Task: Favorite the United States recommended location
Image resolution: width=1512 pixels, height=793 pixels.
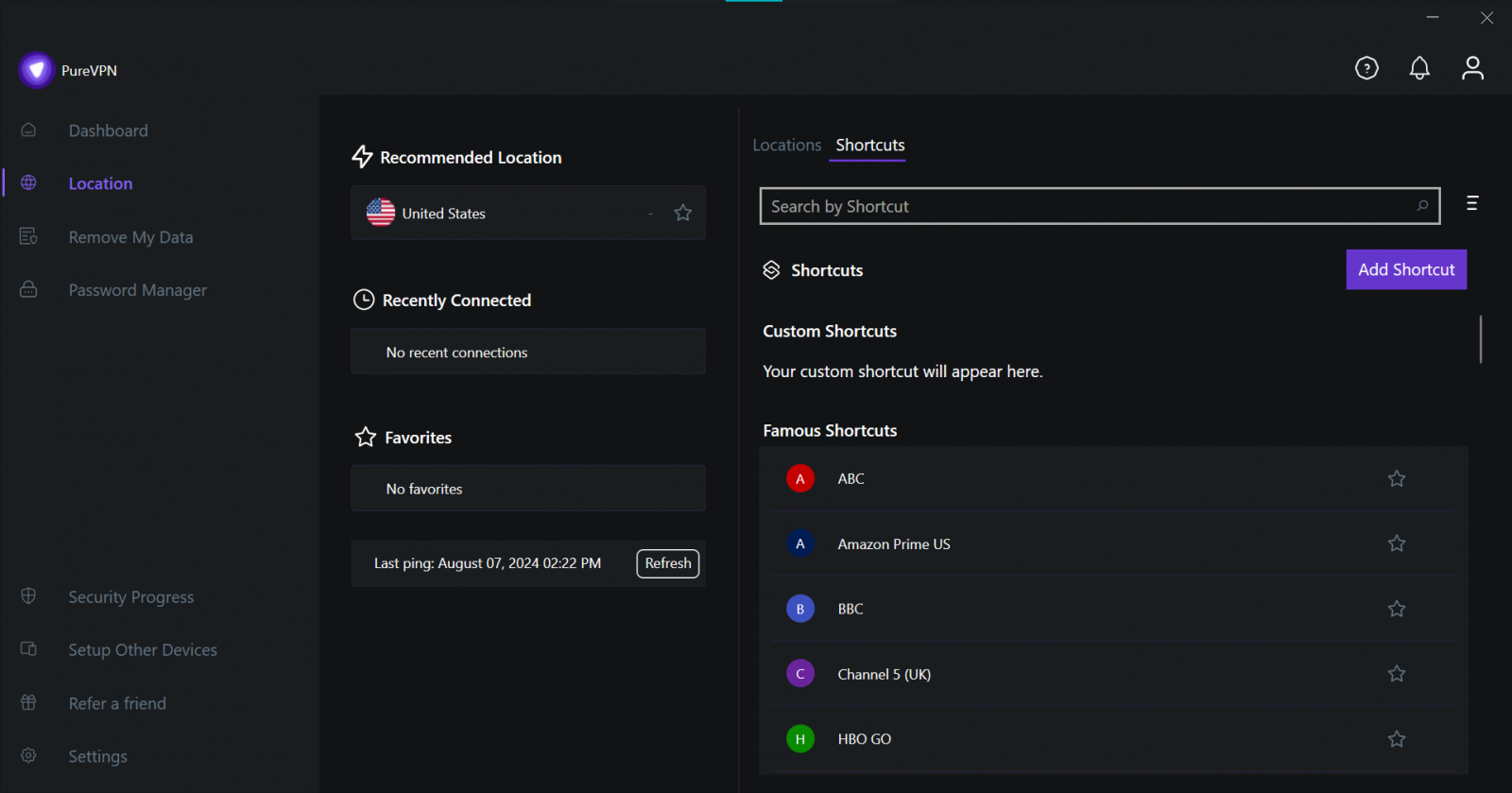Action: 683,214
